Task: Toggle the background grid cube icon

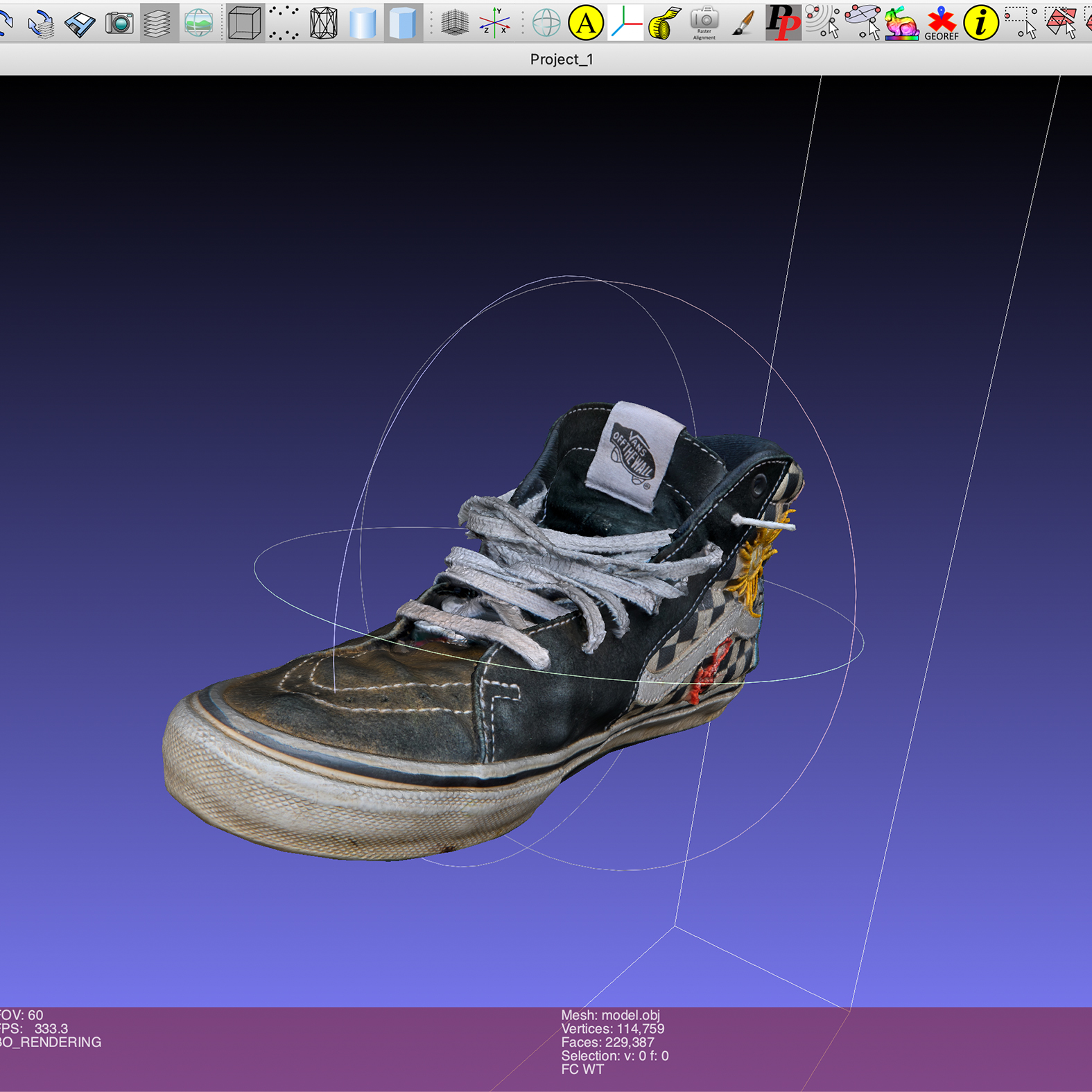Action: pyautogui.click(x=455, y=23)
